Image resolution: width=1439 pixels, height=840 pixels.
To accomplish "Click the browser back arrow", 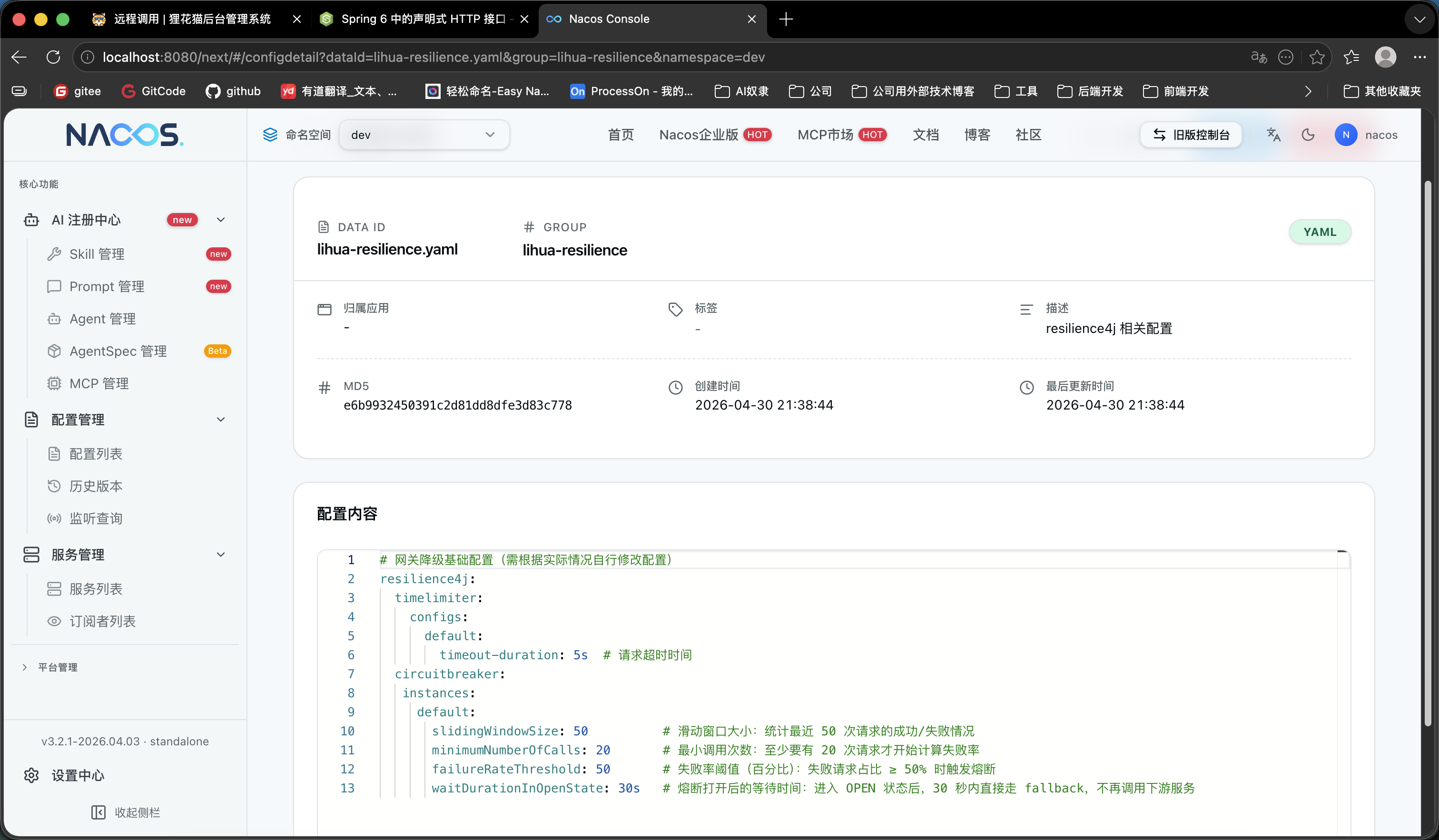I will pyautogui.click(x=20, y=57).
